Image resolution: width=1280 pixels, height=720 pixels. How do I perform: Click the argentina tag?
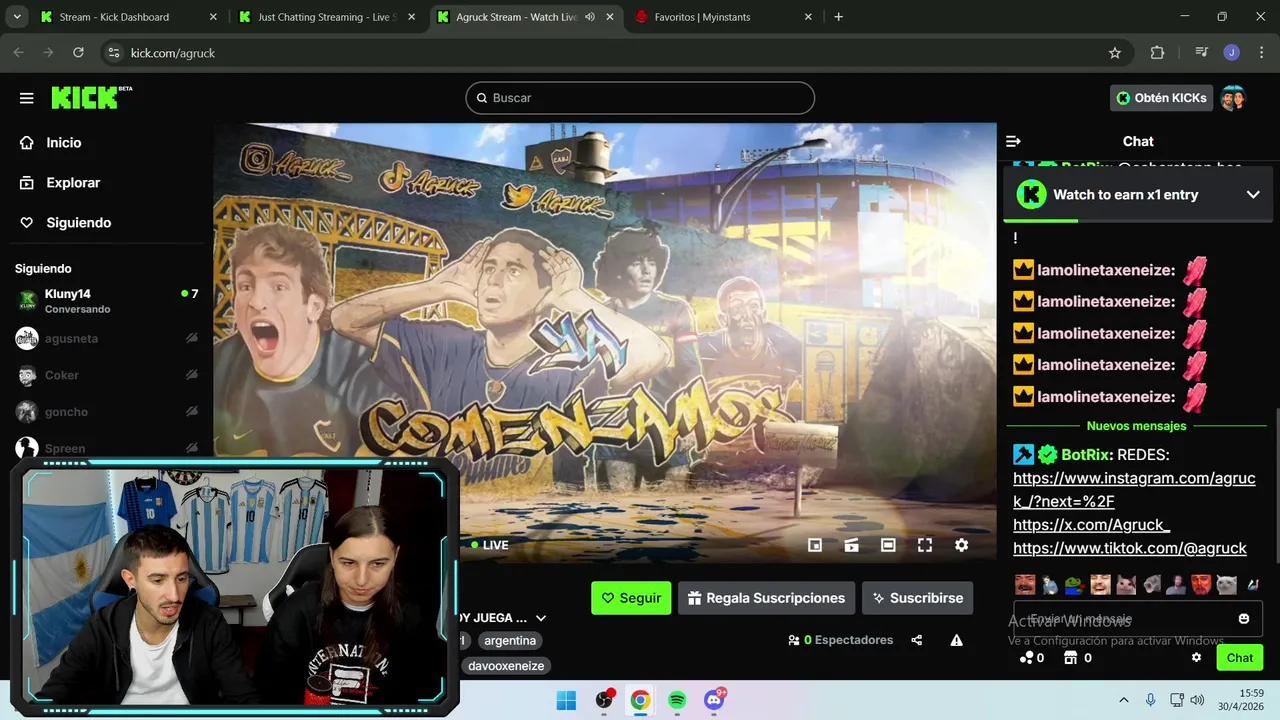pos(510,640)
